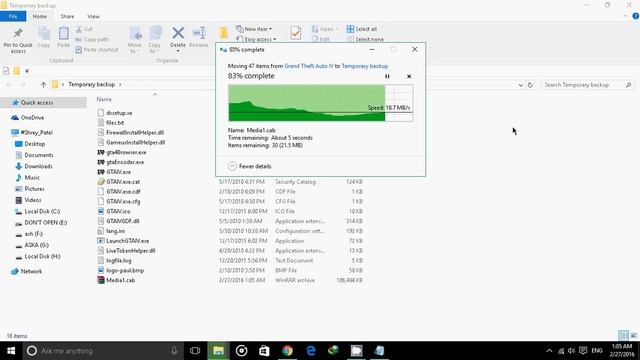Click the Paste icon in the ribbon
Screen dimensions: 640x360
click(63, 33)
